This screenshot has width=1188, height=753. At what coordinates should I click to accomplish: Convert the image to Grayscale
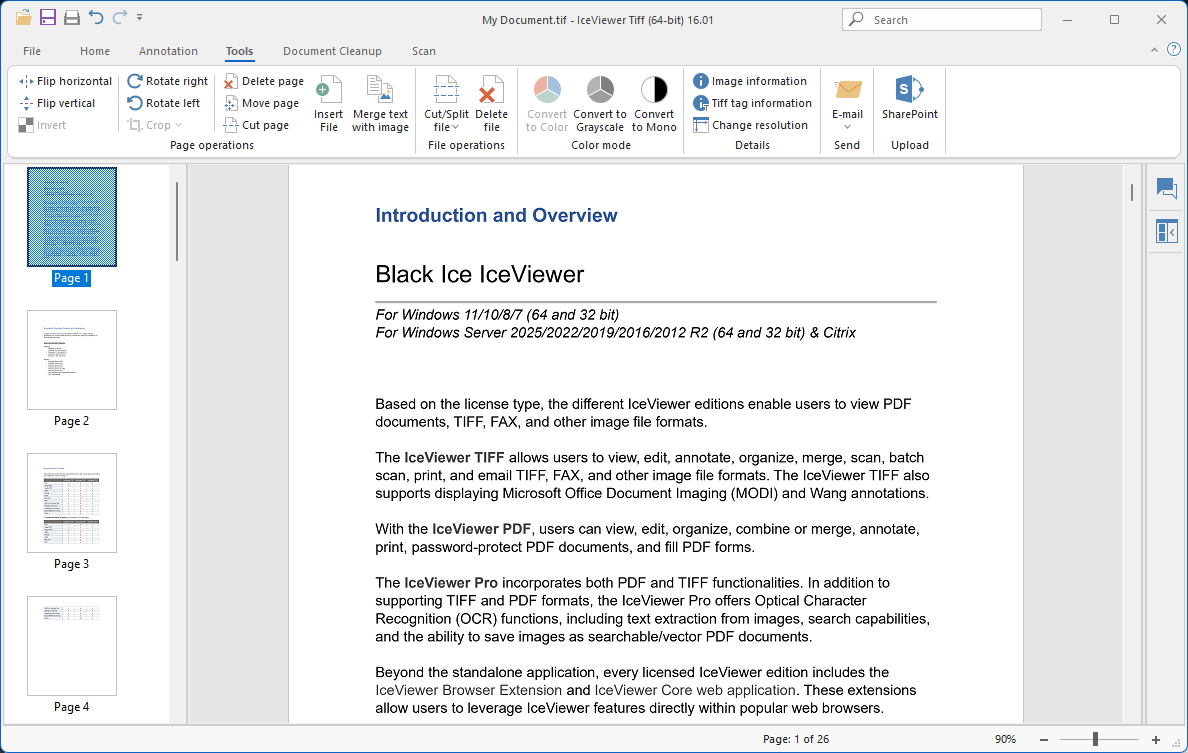600,104
